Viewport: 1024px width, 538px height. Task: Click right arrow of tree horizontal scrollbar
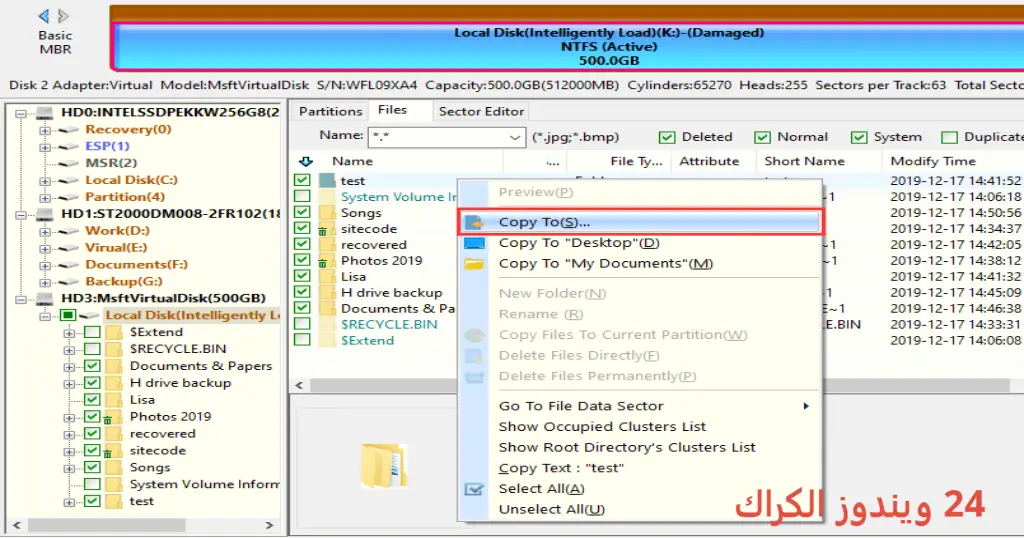coord(268,526)
